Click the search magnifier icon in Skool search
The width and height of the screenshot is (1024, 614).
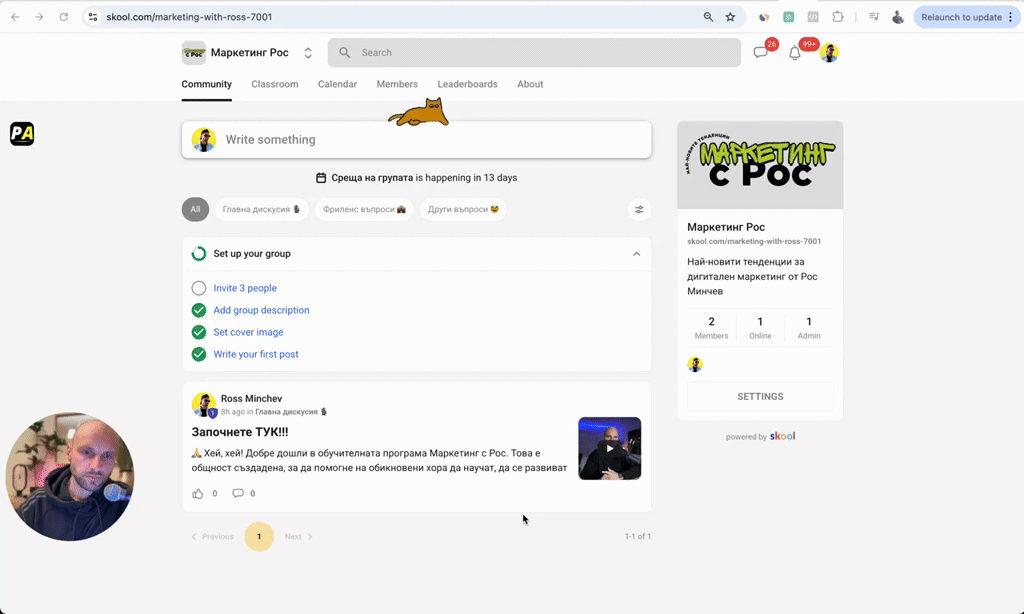click(345, 52)
